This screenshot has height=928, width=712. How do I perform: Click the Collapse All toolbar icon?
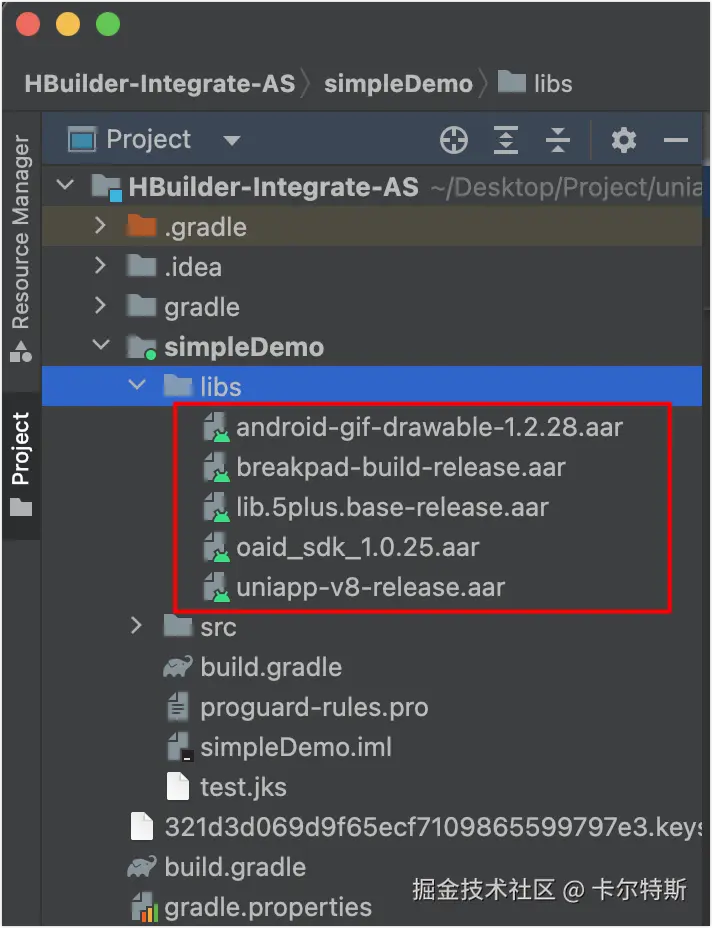558,141
